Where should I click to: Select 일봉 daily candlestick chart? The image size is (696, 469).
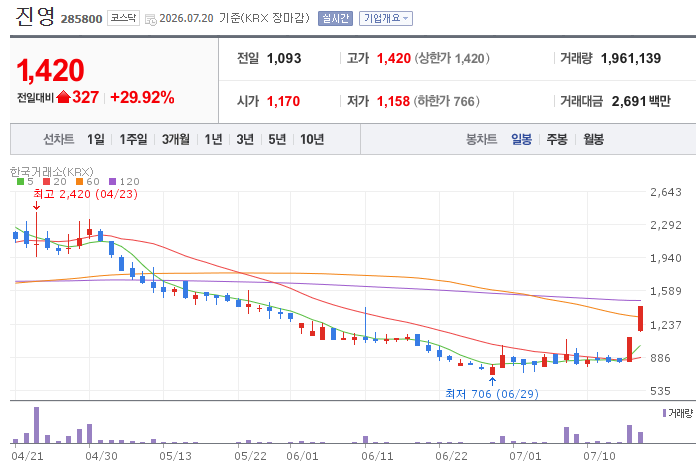tap(521, 139)
